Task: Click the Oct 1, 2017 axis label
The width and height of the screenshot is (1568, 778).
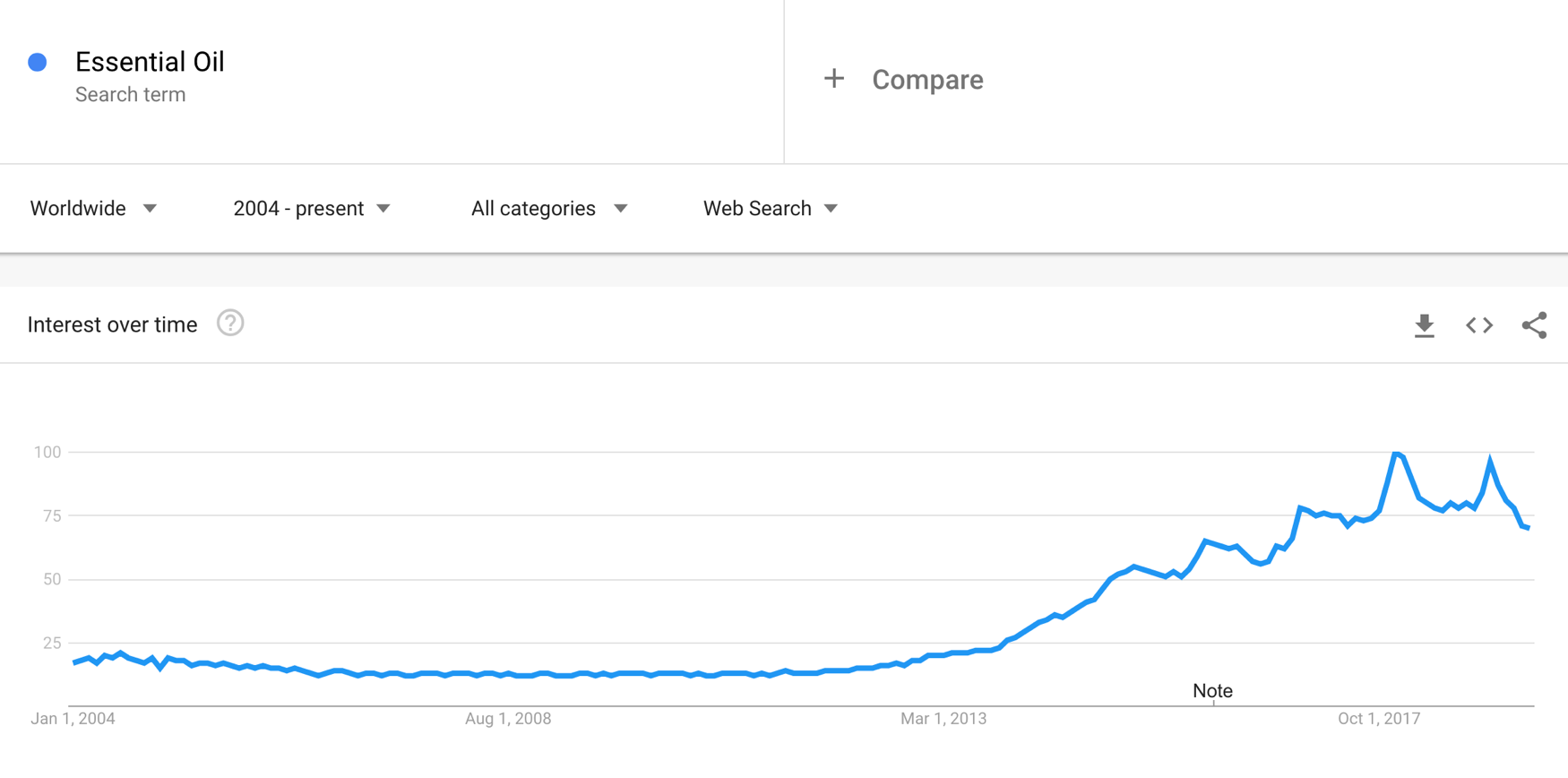Action: 1378,719
